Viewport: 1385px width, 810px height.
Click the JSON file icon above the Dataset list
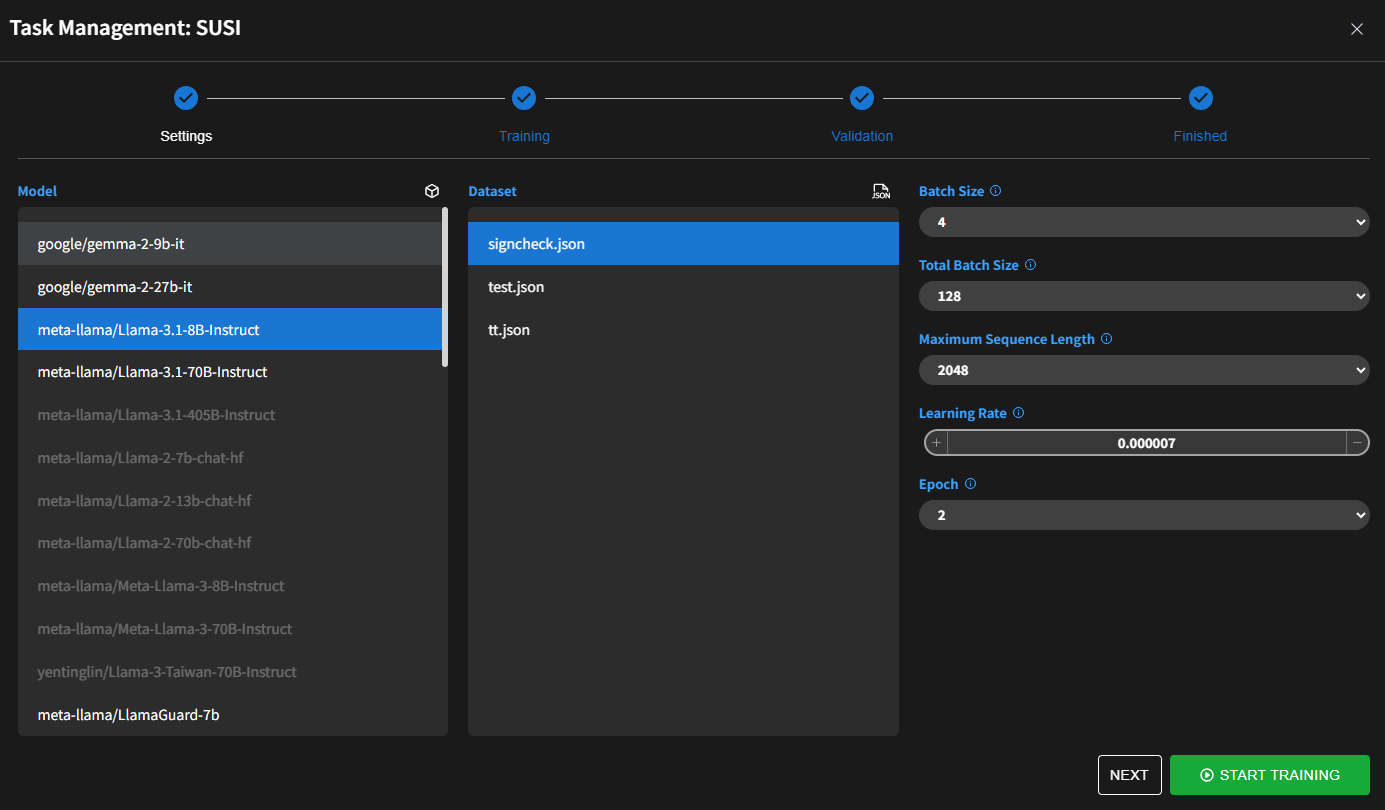(x=881, y=191)
